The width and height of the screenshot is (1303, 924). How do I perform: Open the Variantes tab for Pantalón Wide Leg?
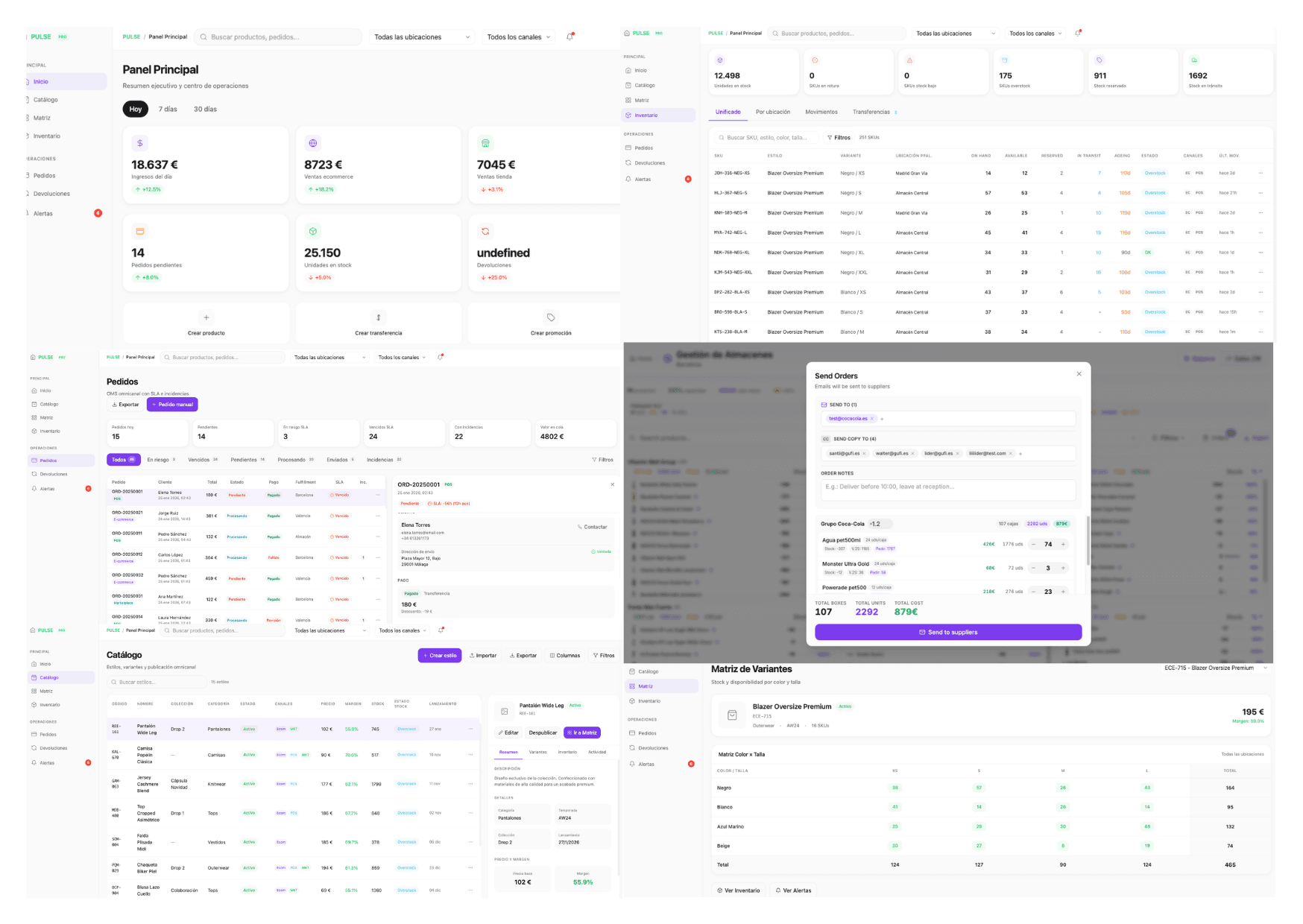coord(537,752)
